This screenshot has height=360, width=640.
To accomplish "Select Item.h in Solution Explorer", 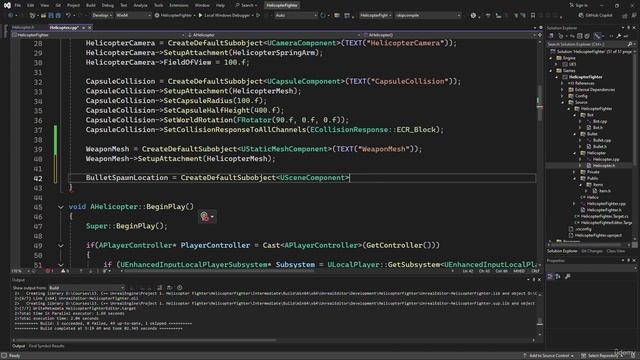I will pyautogui.click(x=604, y=191).
